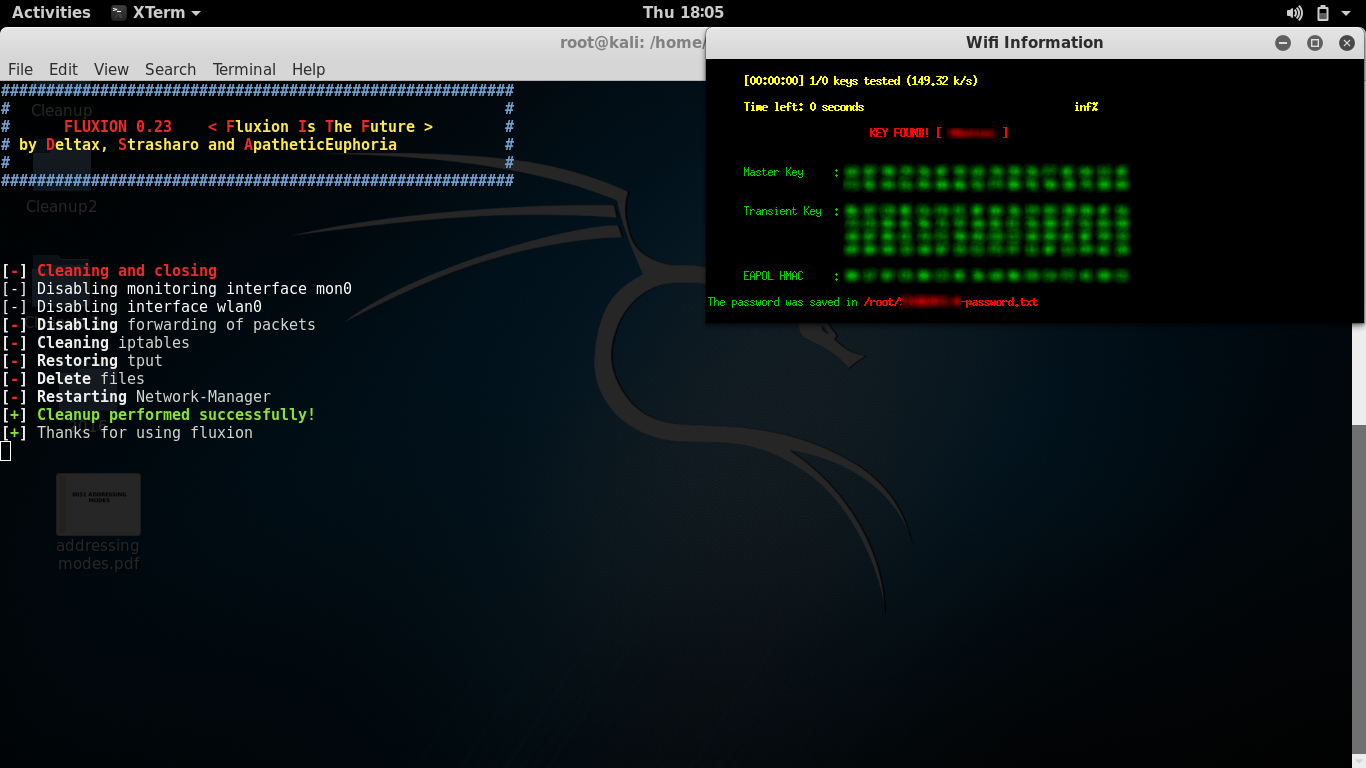Minimize the Wifi Information window
The width and height of the screenshot is (1366, 768).
[1283, 43]
